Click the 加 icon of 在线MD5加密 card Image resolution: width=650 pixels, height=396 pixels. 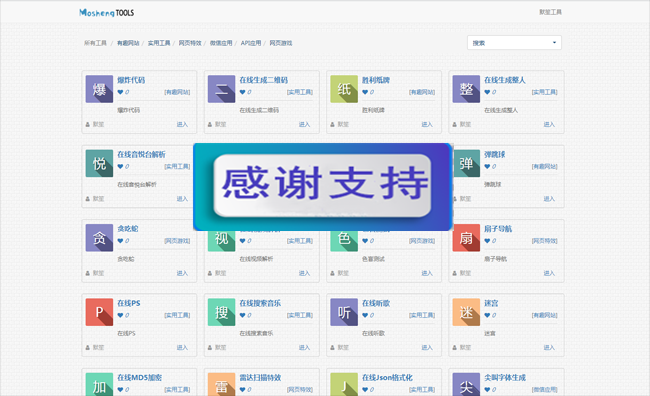99,384
